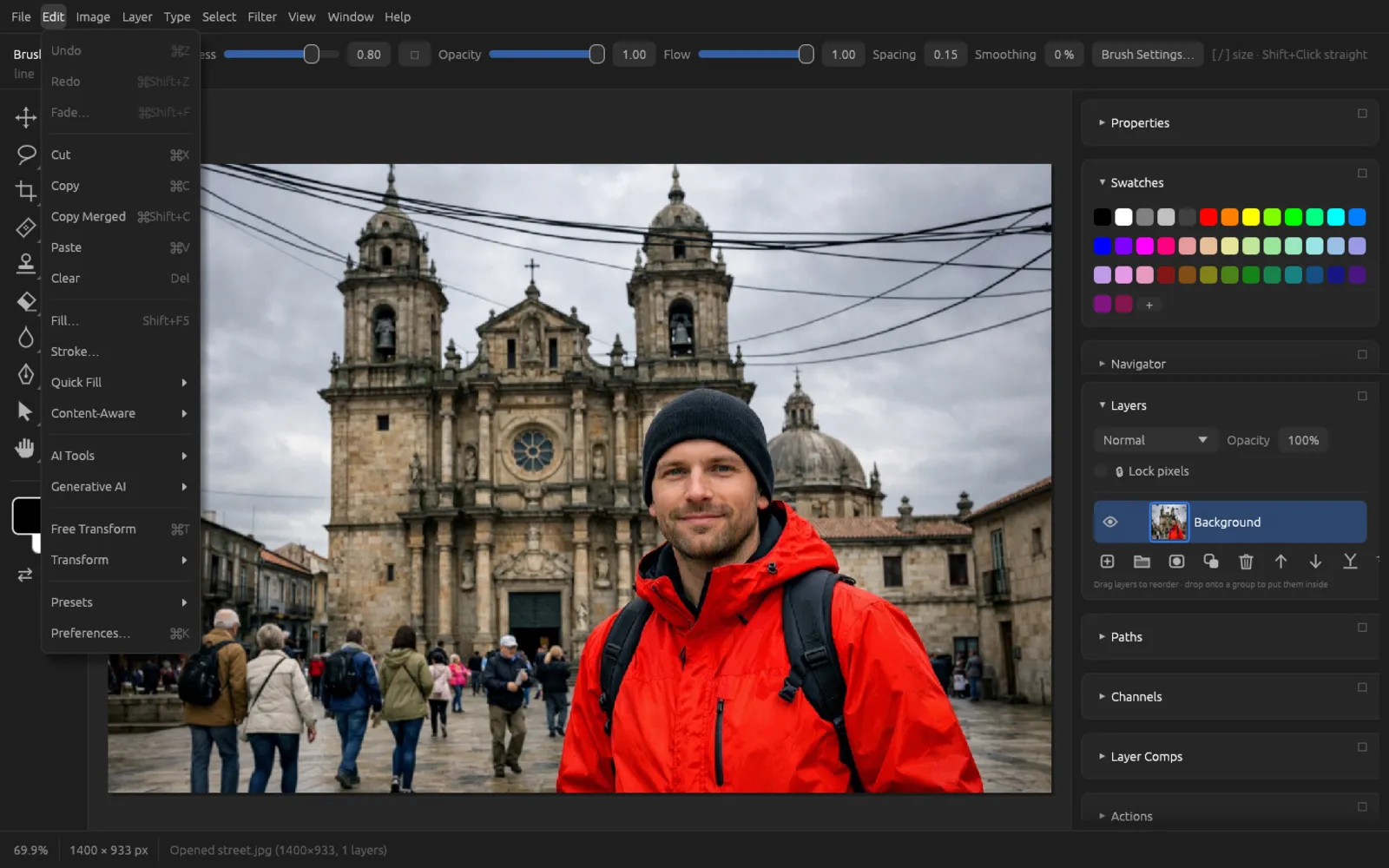
Task: Select the Move tool
Action: (26, 117)
